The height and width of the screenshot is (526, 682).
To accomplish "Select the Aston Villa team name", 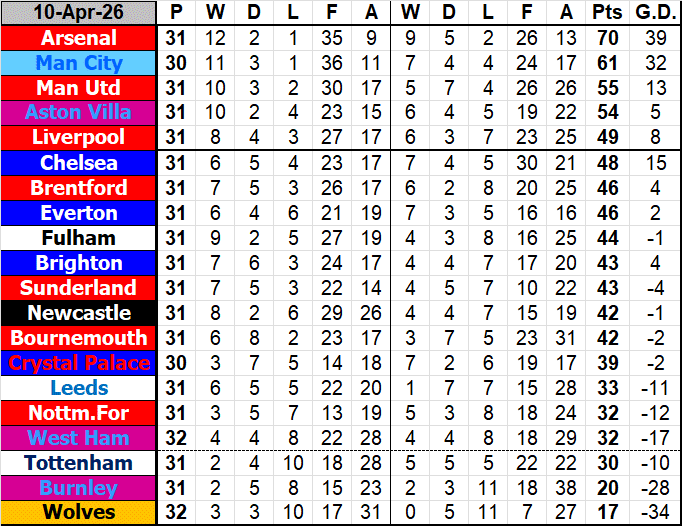I will (x=79, y=113).
